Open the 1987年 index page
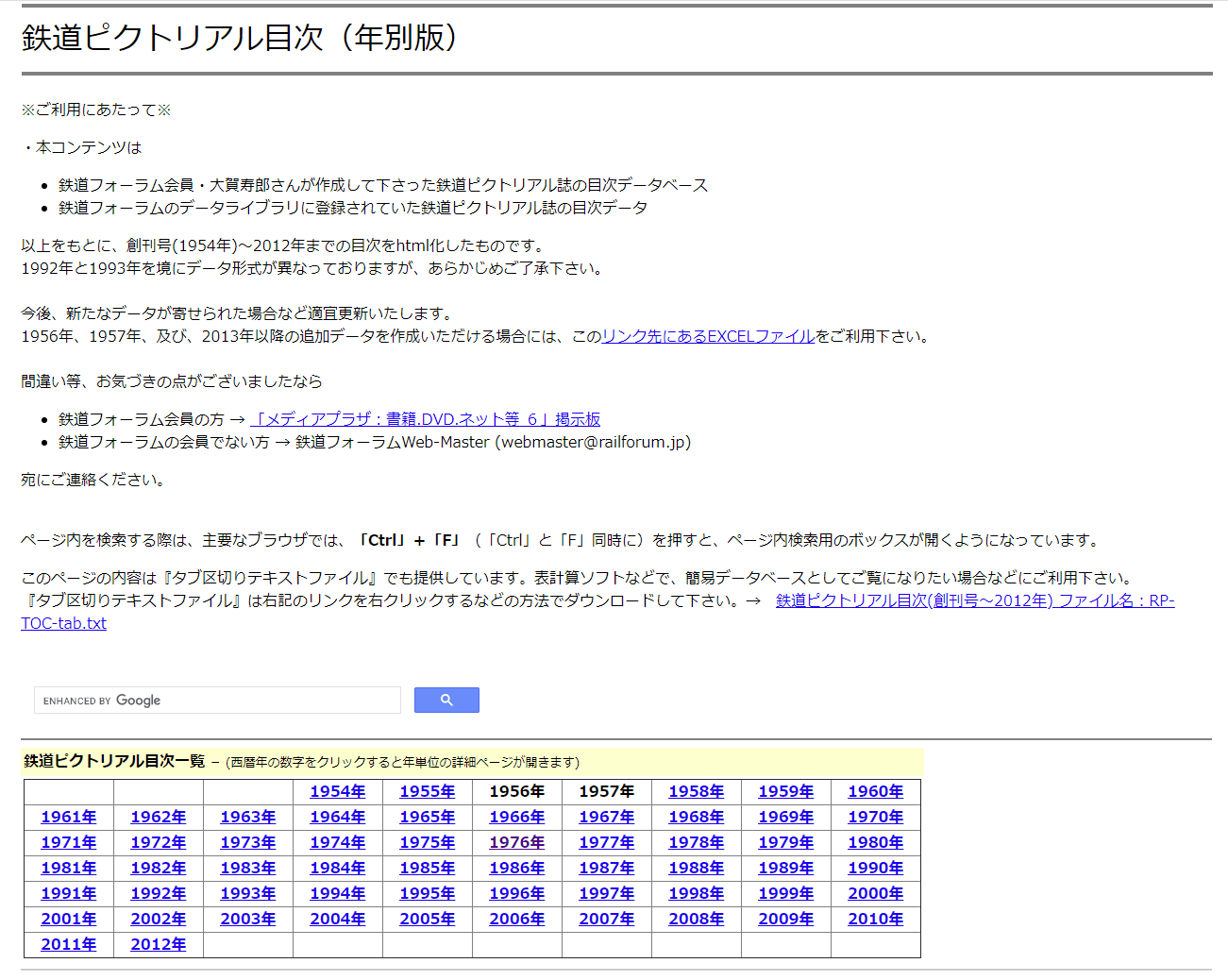 (607, 868)
